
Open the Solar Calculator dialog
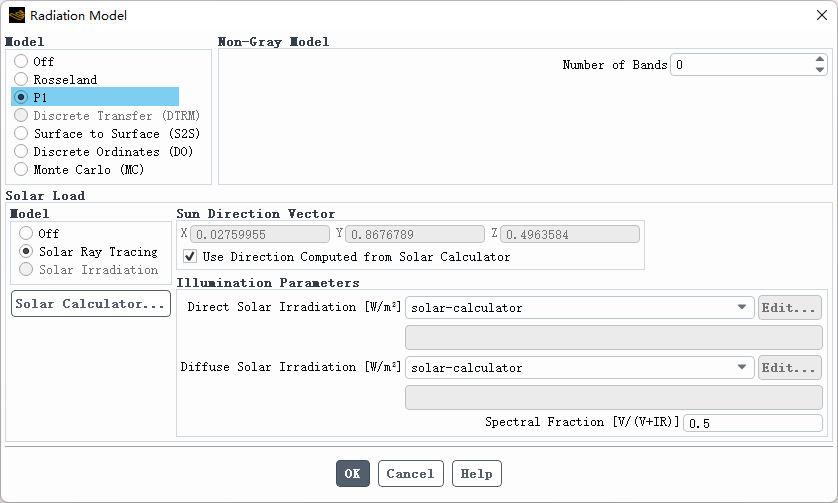click(x=91, y=303)
